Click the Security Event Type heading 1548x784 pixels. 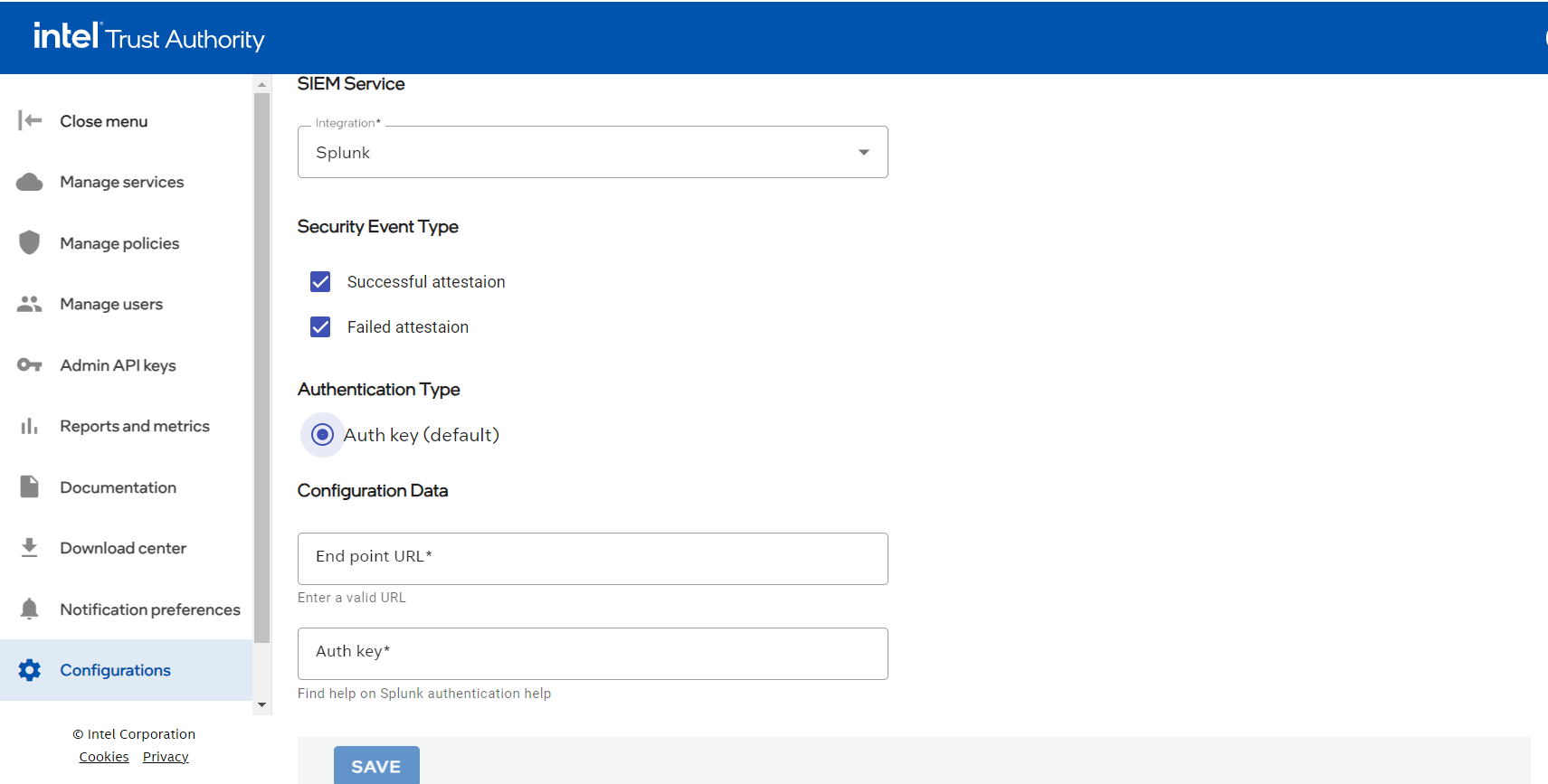378,227
